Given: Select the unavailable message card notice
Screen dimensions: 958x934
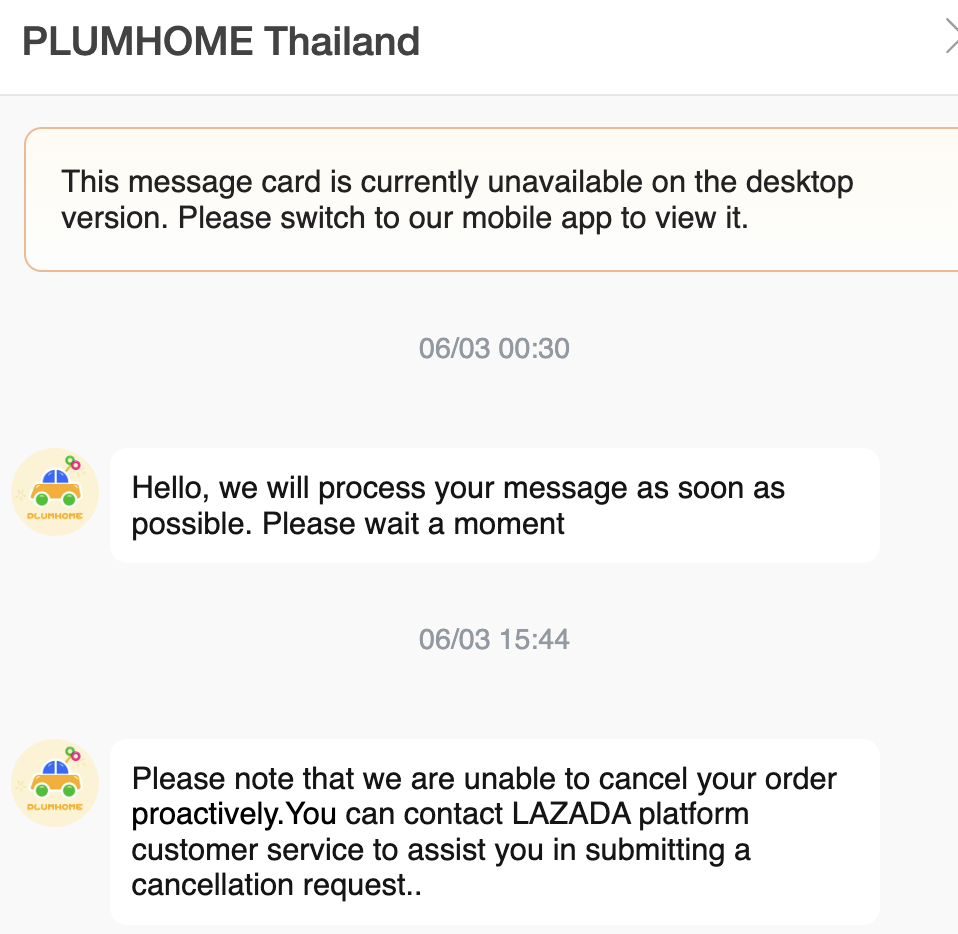Looking at the screenshot, I should point(490,200).
